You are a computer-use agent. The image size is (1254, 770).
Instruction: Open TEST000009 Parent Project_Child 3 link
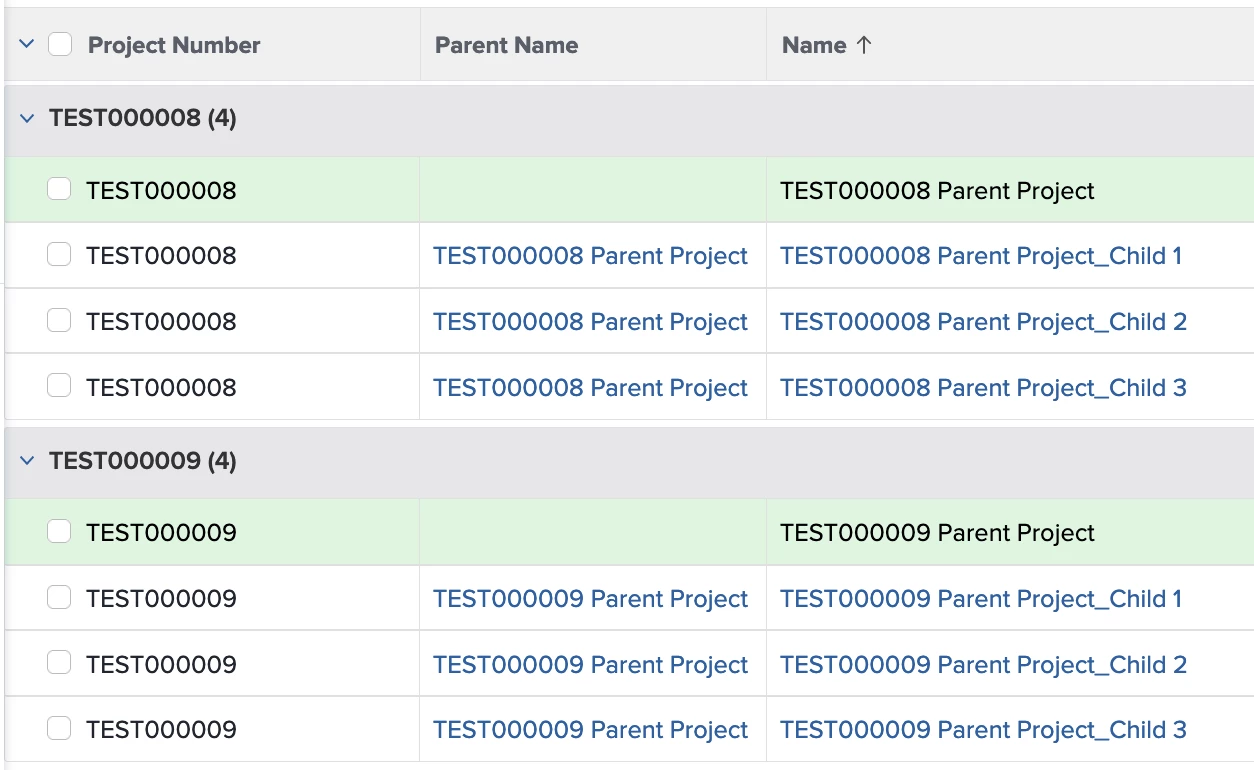[x=983, y=730]
